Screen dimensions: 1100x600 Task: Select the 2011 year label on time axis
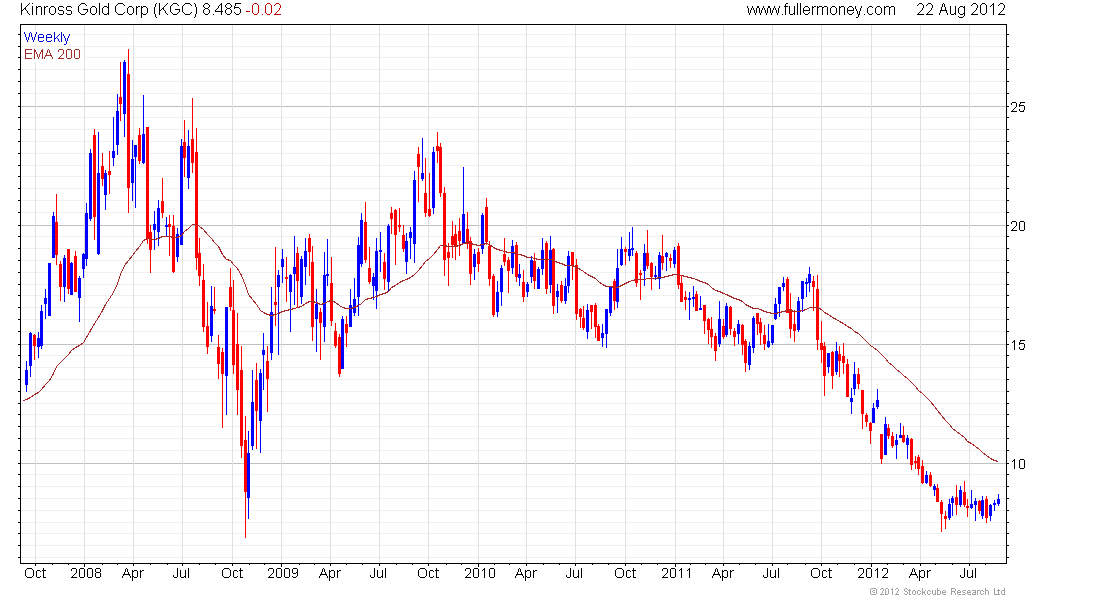[x=677, y=573]
